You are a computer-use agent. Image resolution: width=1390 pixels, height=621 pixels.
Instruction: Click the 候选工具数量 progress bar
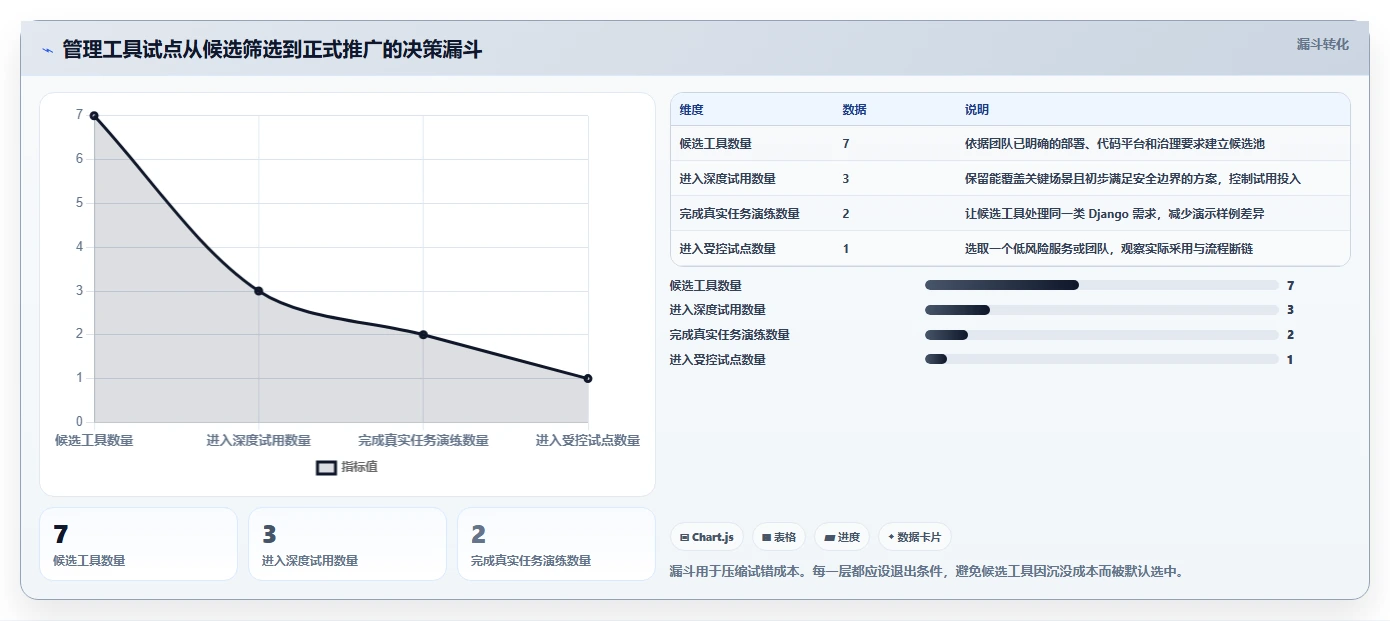pos(1102,285)
